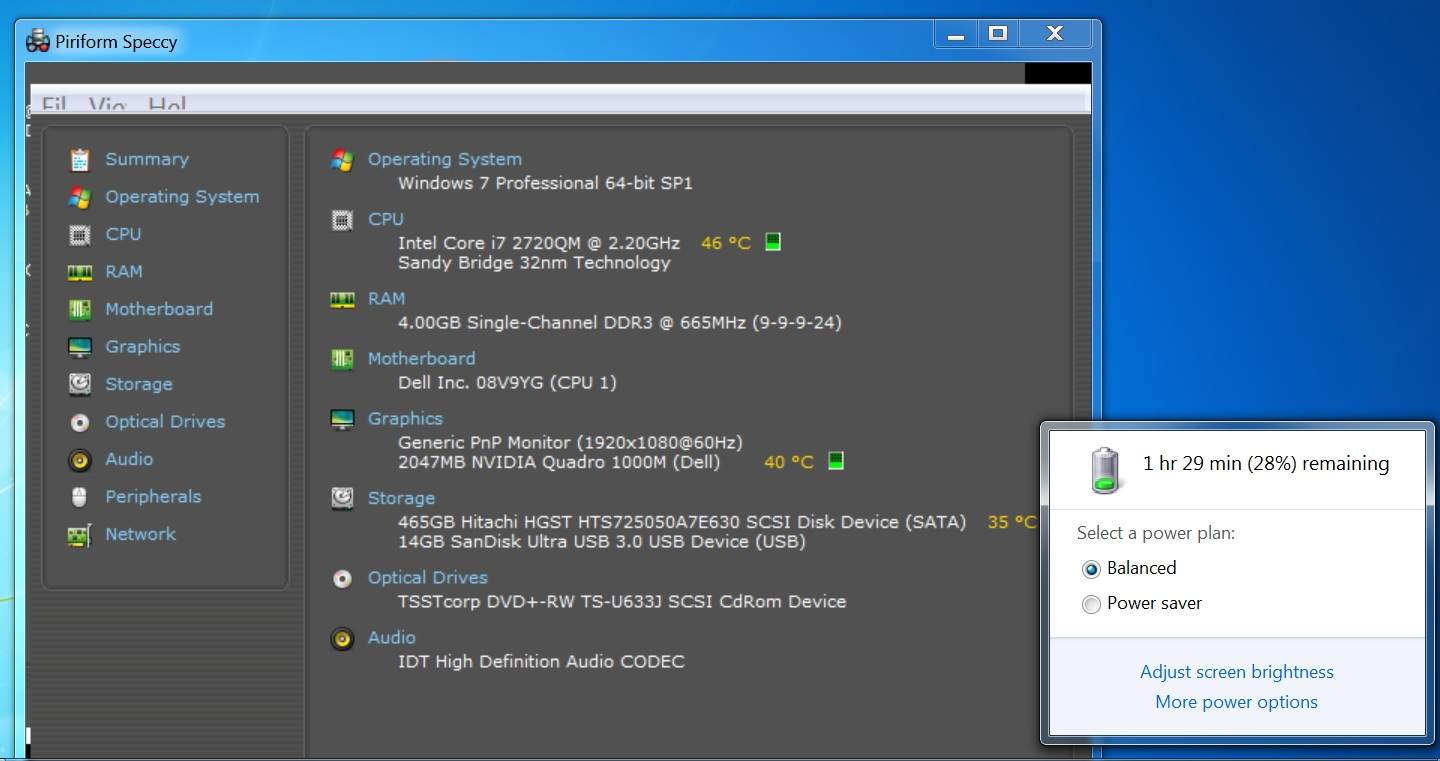
Task: Click the CPU heading text in the main pane
Action: [386, 219]
